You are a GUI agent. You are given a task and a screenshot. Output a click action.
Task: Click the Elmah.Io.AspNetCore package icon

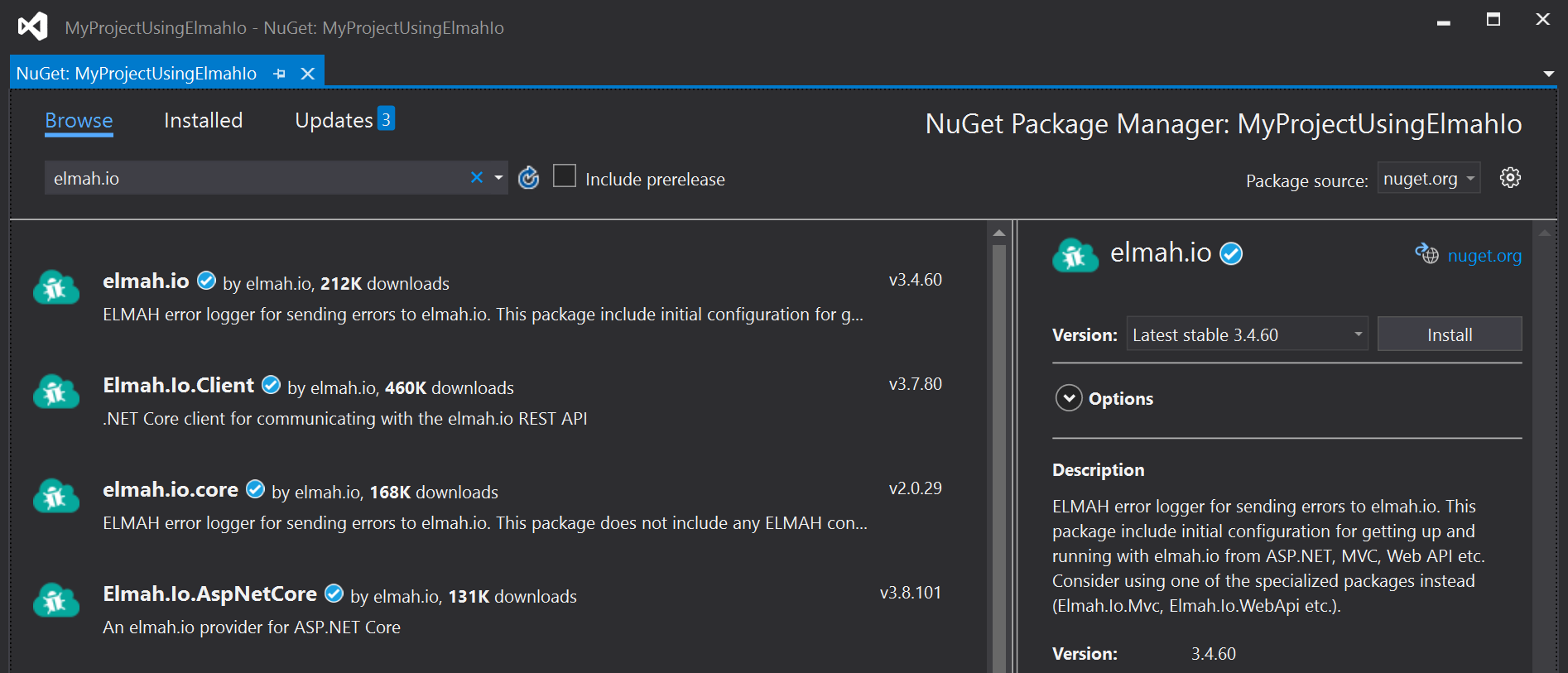55,600
